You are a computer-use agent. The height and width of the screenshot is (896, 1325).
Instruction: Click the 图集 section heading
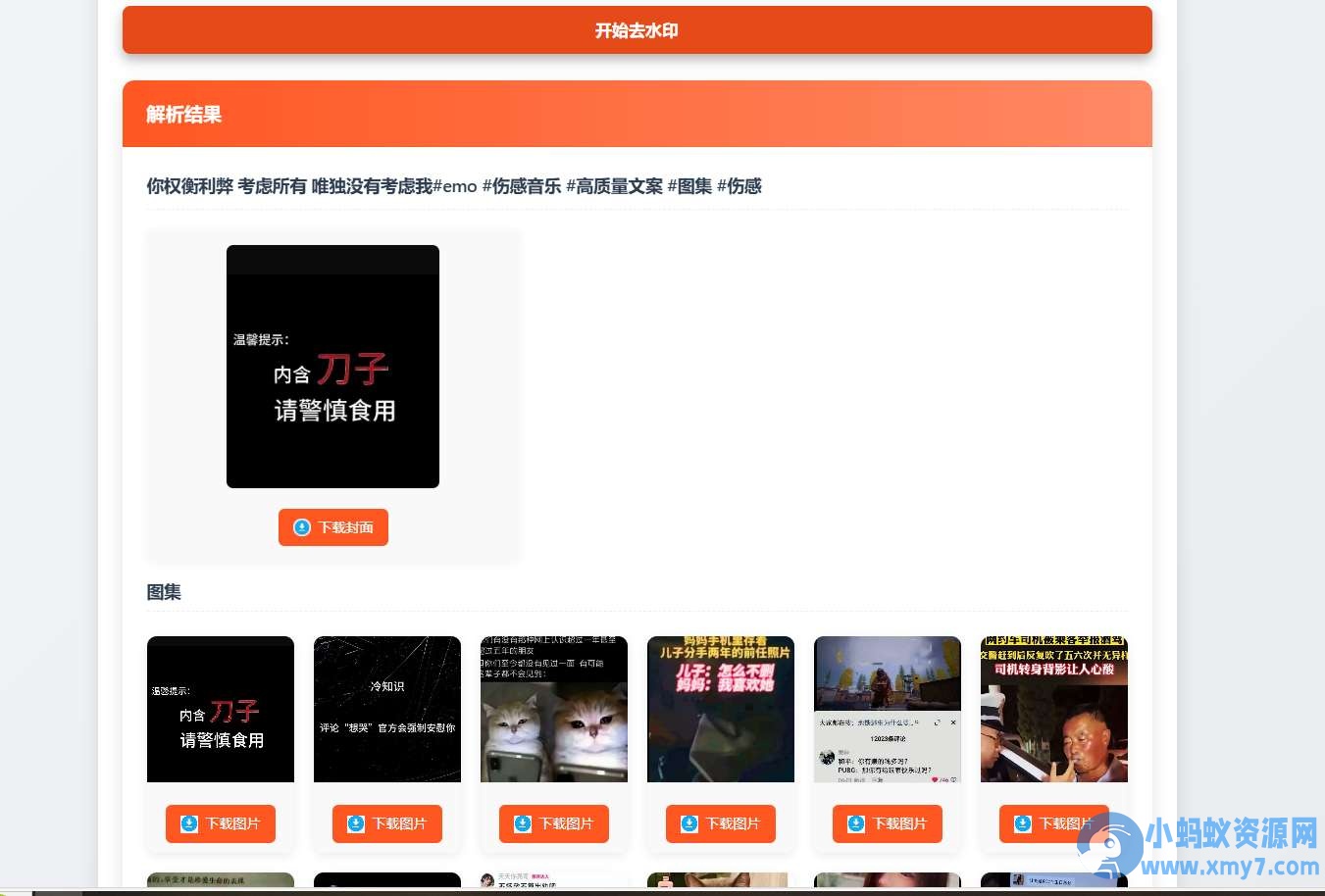[164, 592]
